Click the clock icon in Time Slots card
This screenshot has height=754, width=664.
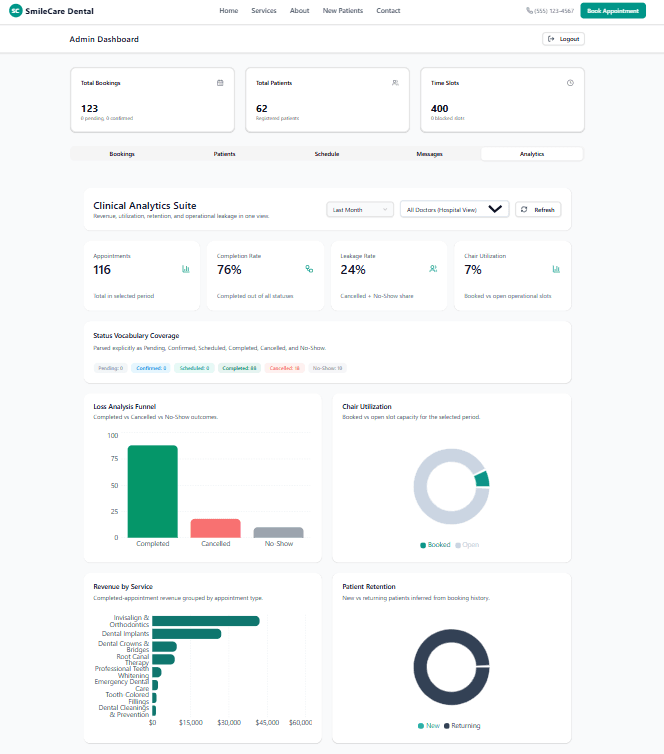pyautogui.click(x=570, y=83)
